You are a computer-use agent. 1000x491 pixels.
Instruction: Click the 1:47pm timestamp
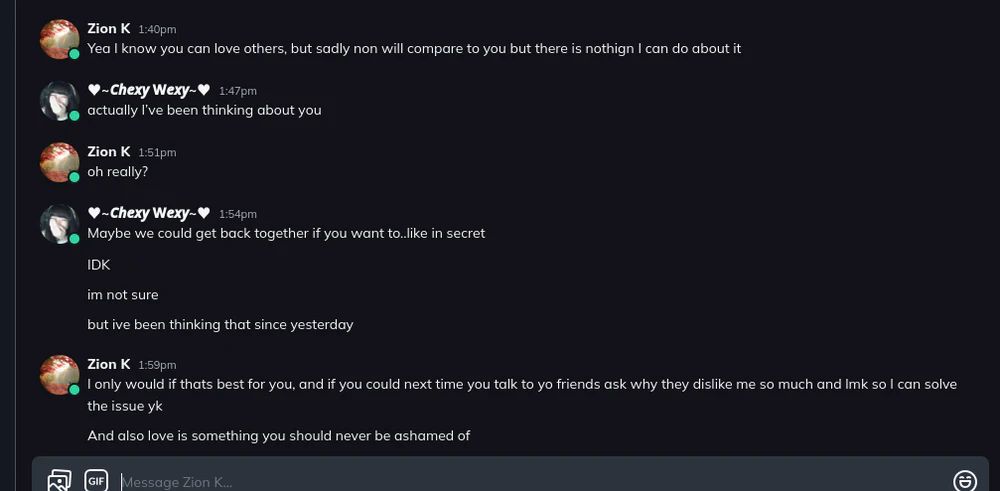[238, 91]
